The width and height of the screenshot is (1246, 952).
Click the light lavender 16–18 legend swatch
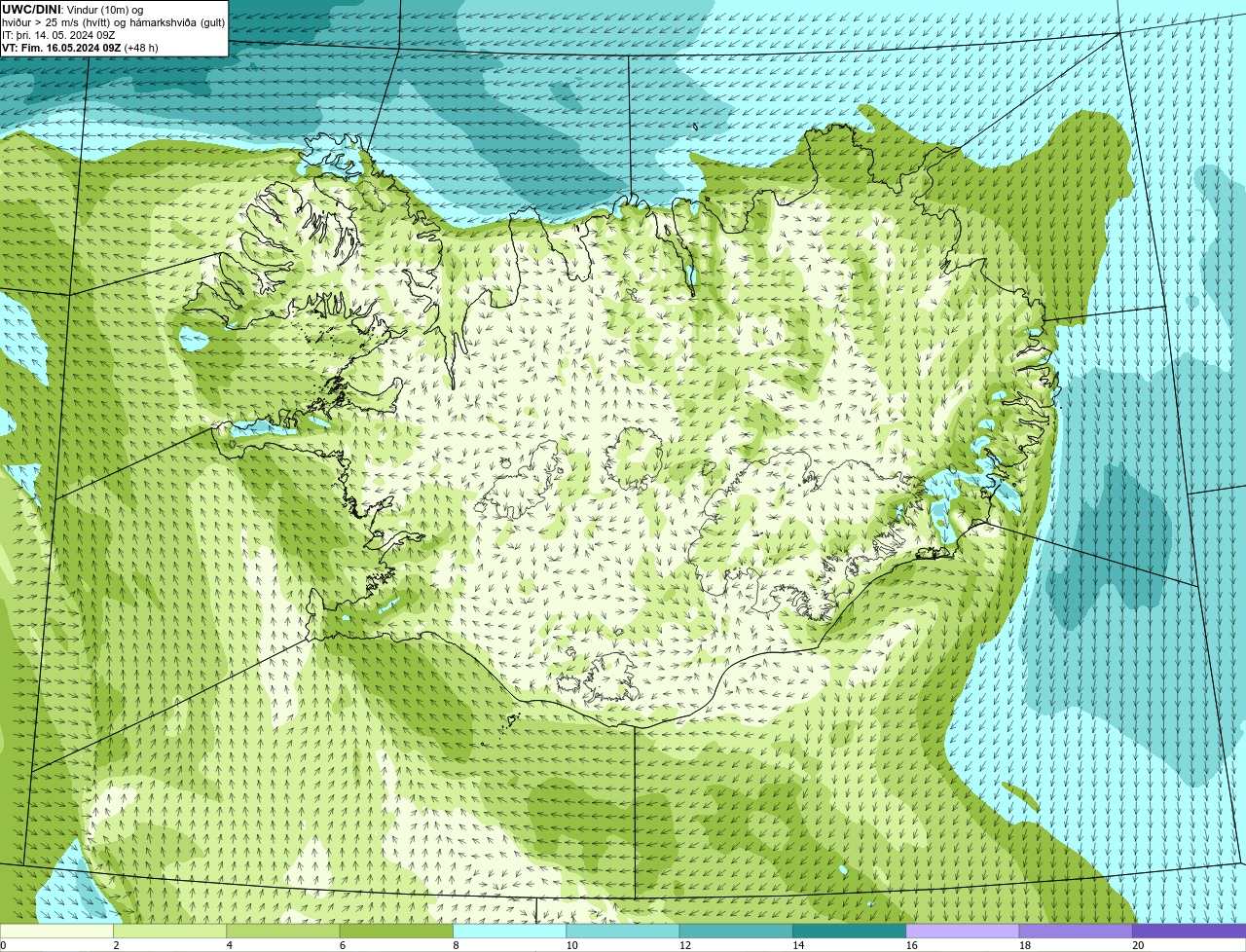pos(963,931)
